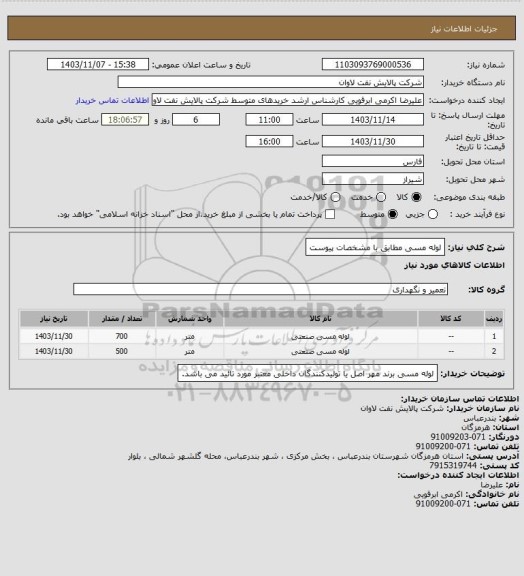Click the buyer notes text box
The height and width of the screenshot is (576, 524).
click(308, 374)
